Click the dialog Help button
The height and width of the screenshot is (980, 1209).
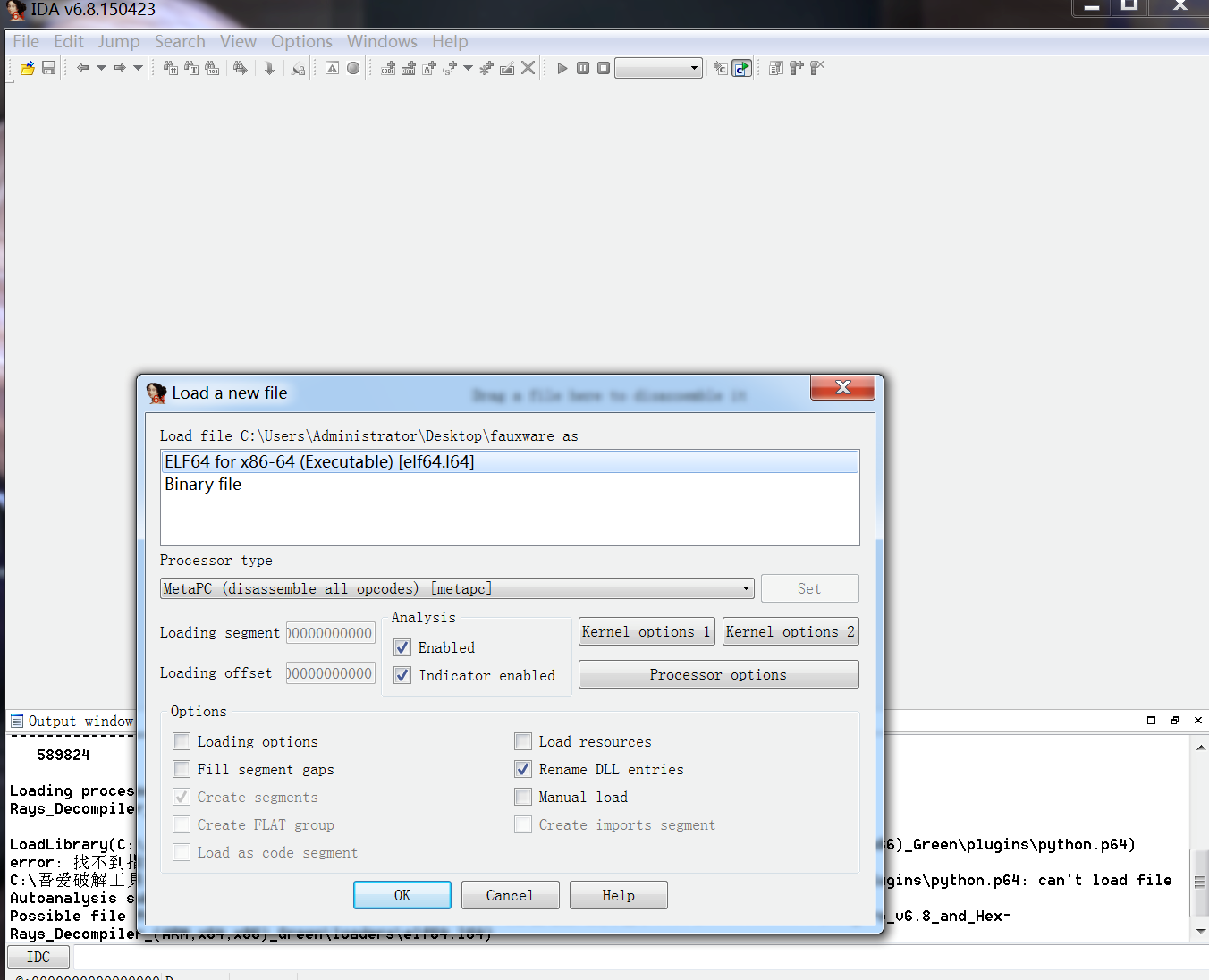click(618, 895)
